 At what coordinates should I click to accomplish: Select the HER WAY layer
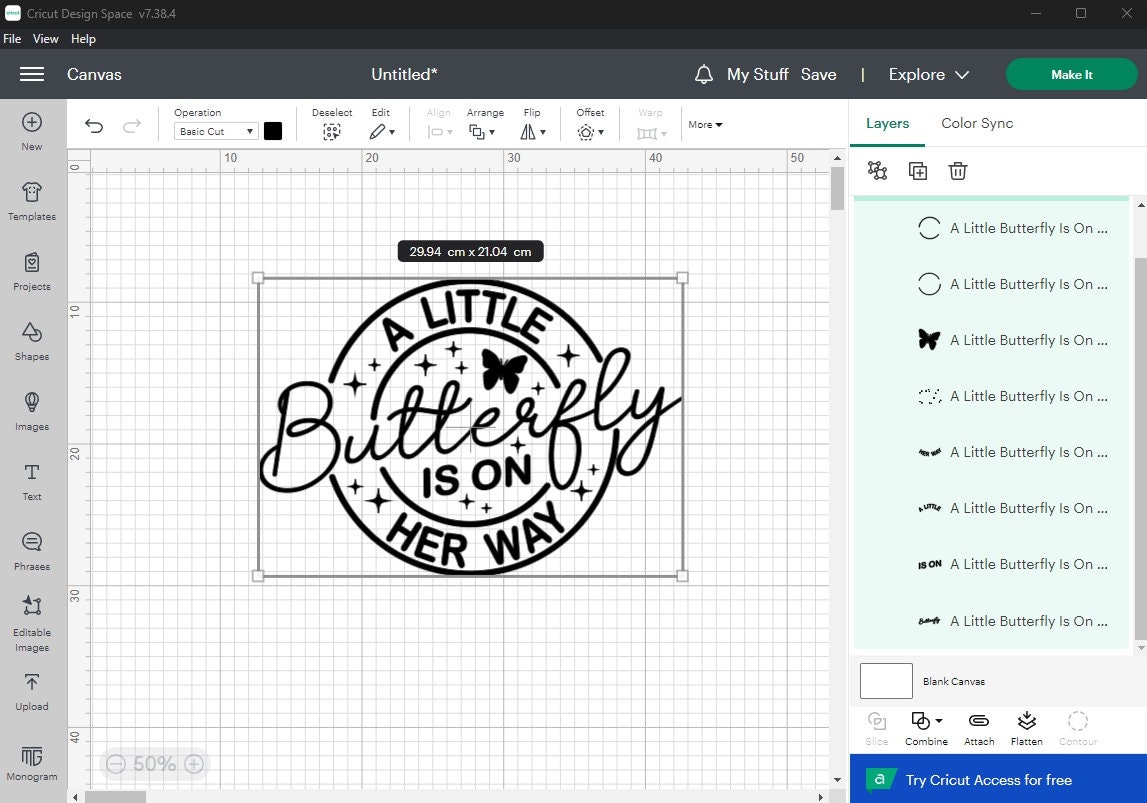click(x=991, y=452)
